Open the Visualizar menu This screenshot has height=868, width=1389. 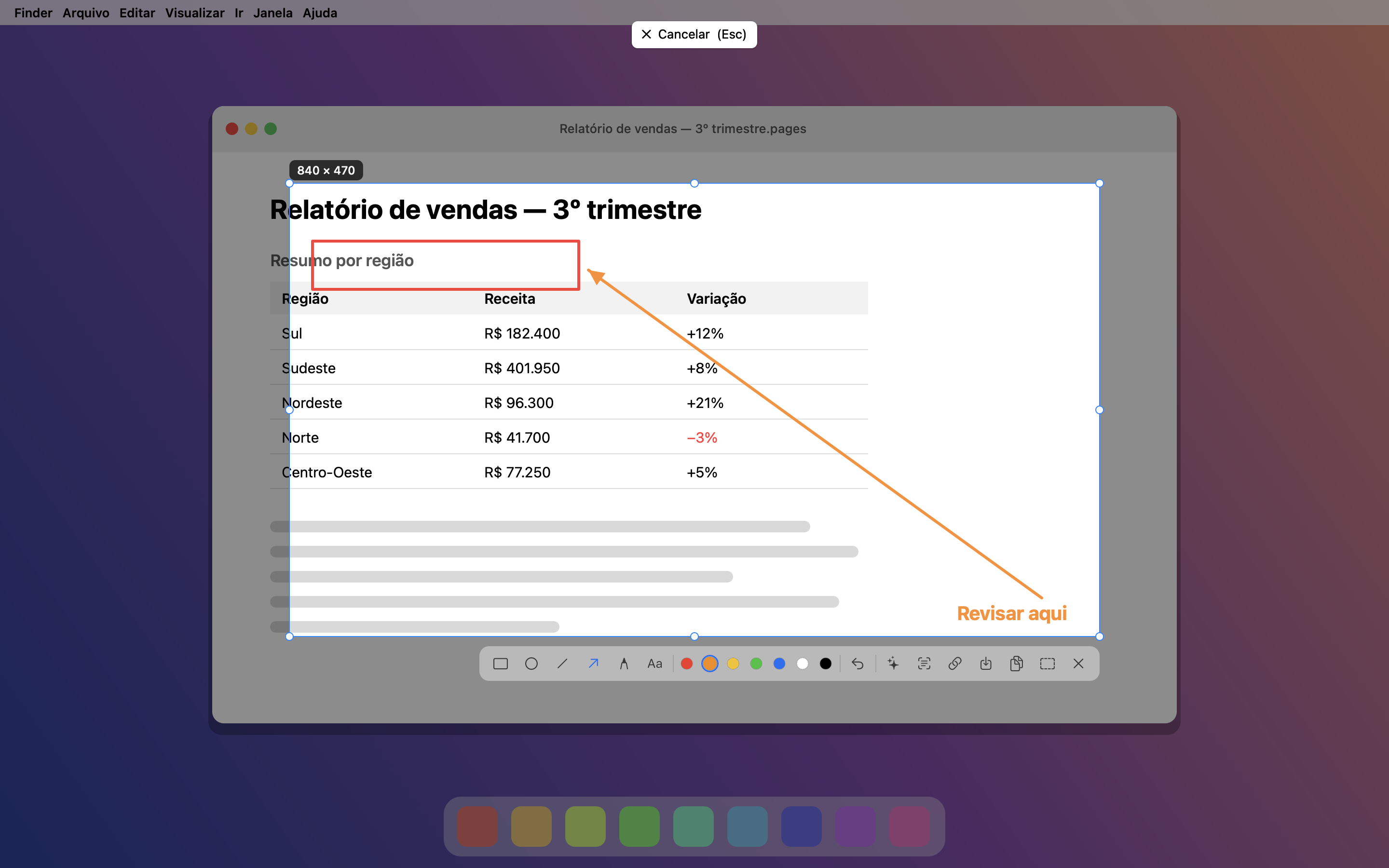[194, 13]
